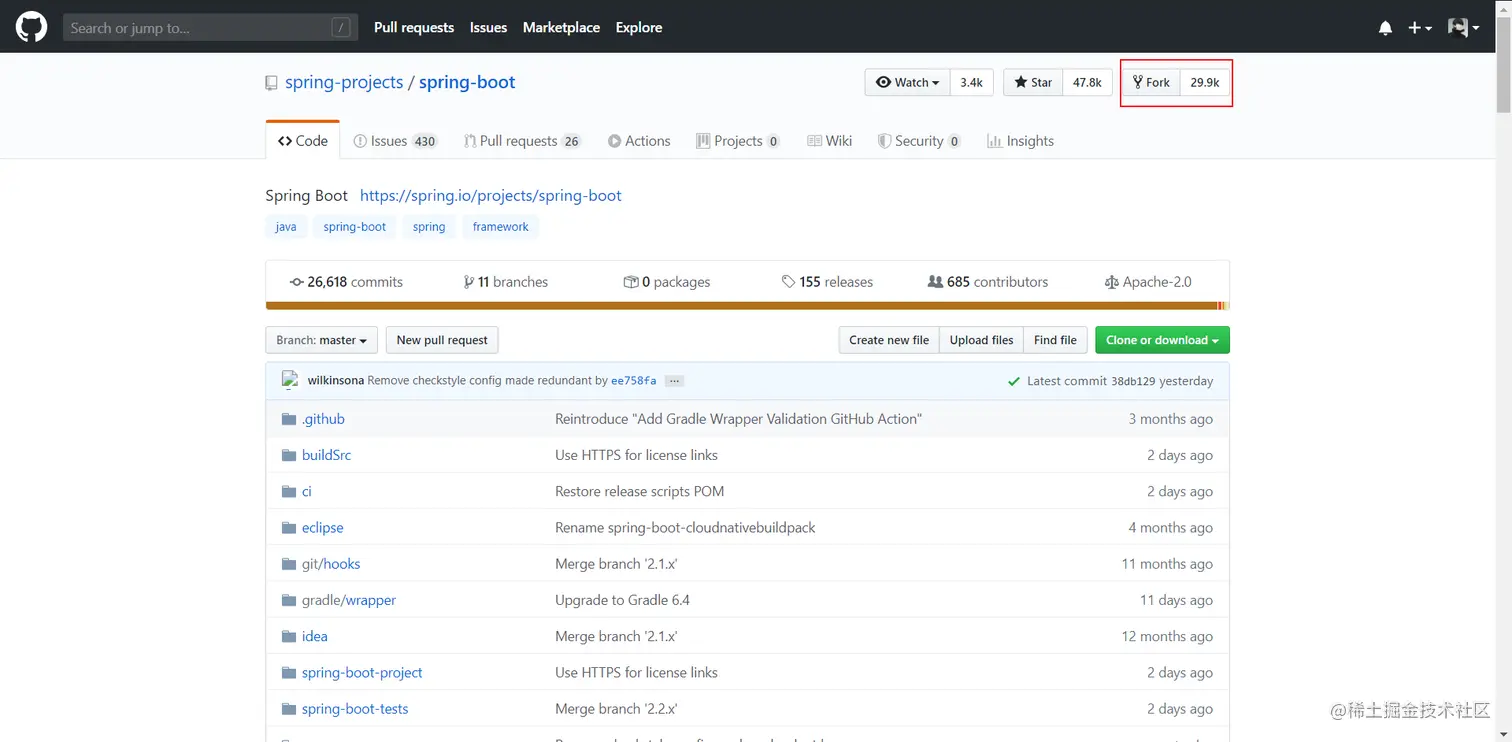This screenshot has height=742, width=1512.
Task: Focus the Search or jump to field
Action: tap(210, 28)
